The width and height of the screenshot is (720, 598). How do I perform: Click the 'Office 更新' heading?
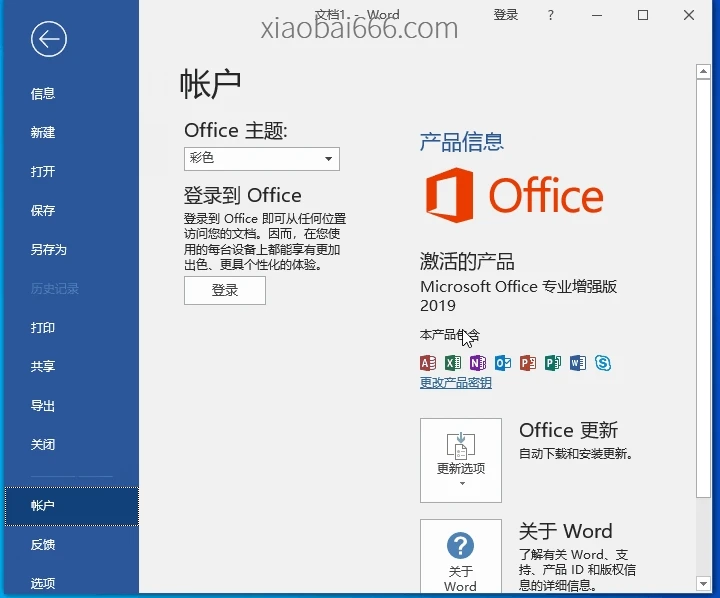point(568,430)
